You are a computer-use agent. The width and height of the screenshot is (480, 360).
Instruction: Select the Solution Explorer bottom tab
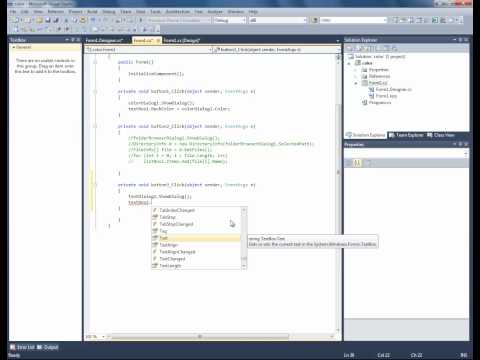click(366, 135)
